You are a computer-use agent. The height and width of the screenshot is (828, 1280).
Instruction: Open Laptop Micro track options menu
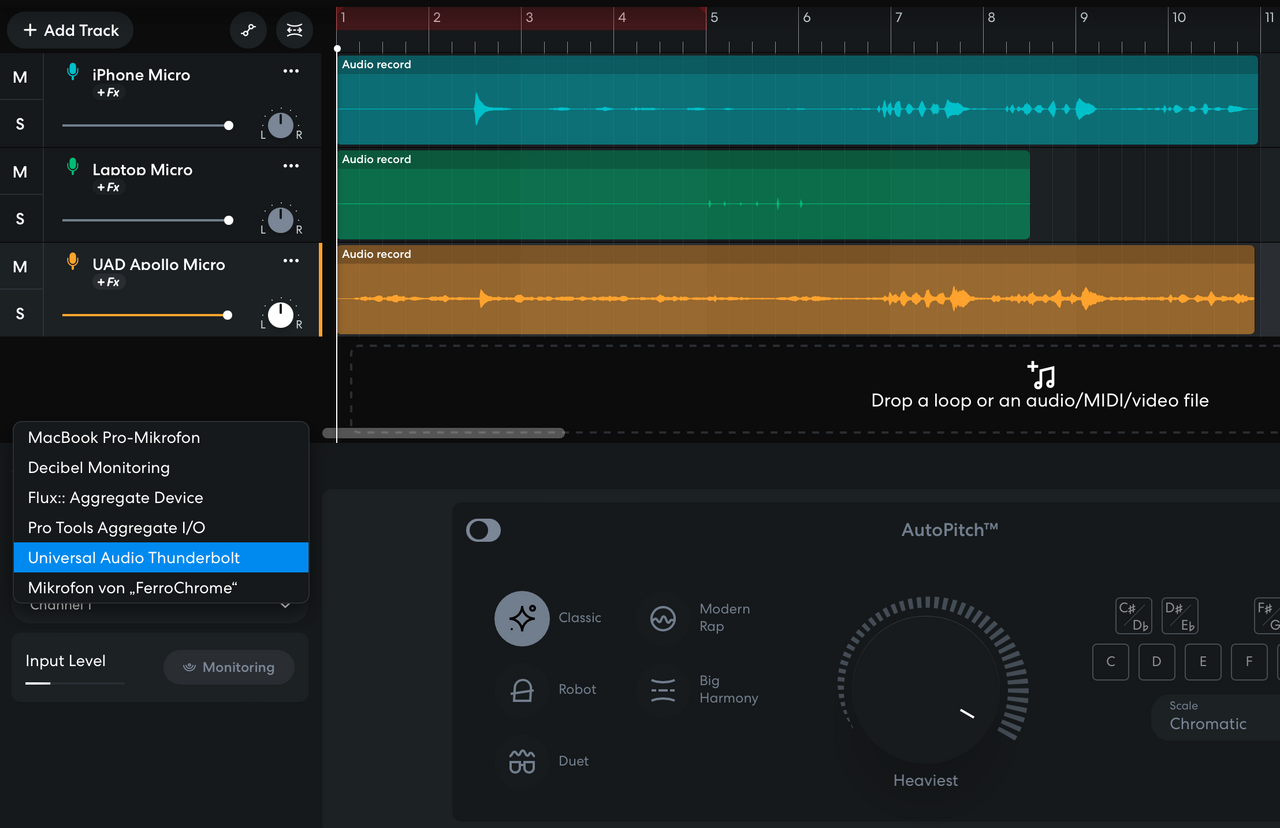coord(291,166)
